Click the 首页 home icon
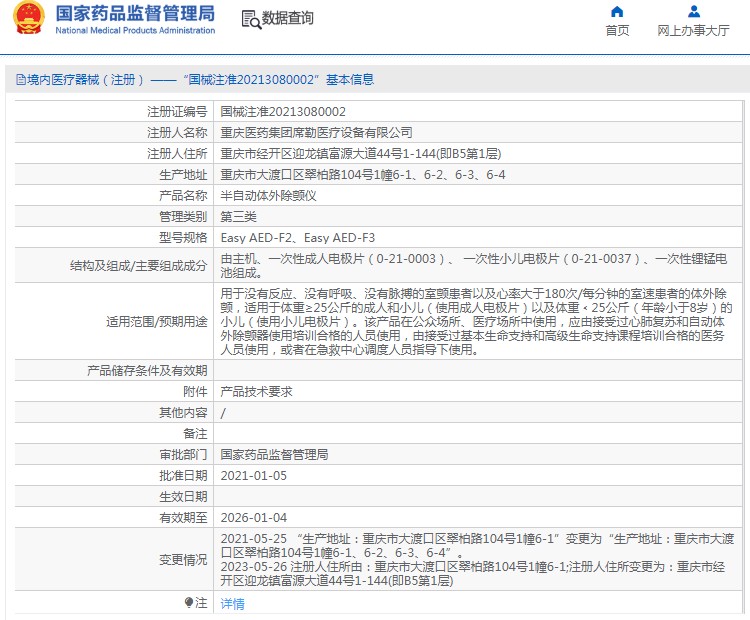The image size is (750, 620). click(x=617, y=12)
